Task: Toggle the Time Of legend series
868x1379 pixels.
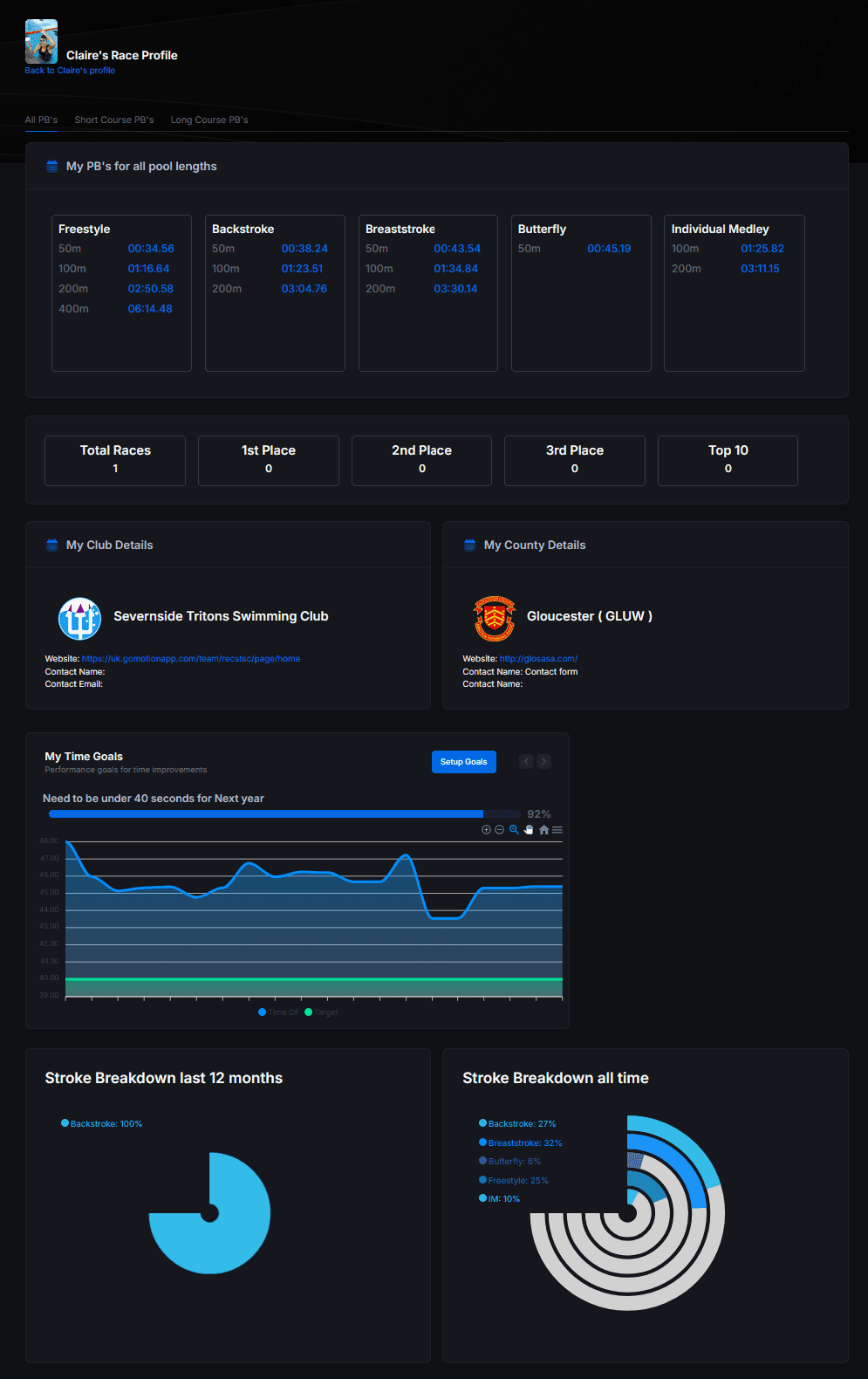Action: pos(278,1012)
